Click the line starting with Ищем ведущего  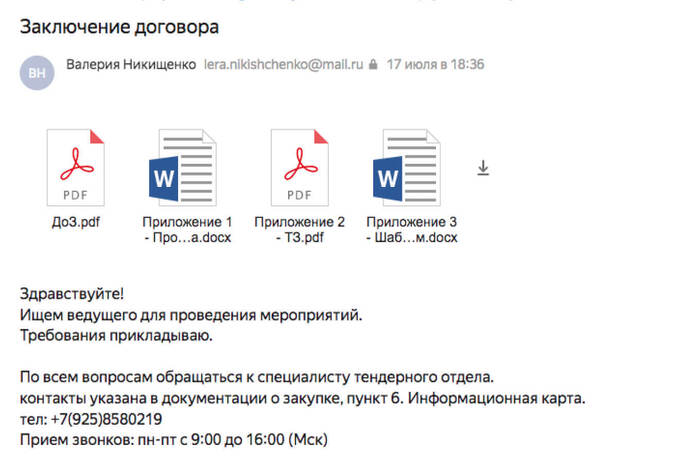[x=190, y=315]
